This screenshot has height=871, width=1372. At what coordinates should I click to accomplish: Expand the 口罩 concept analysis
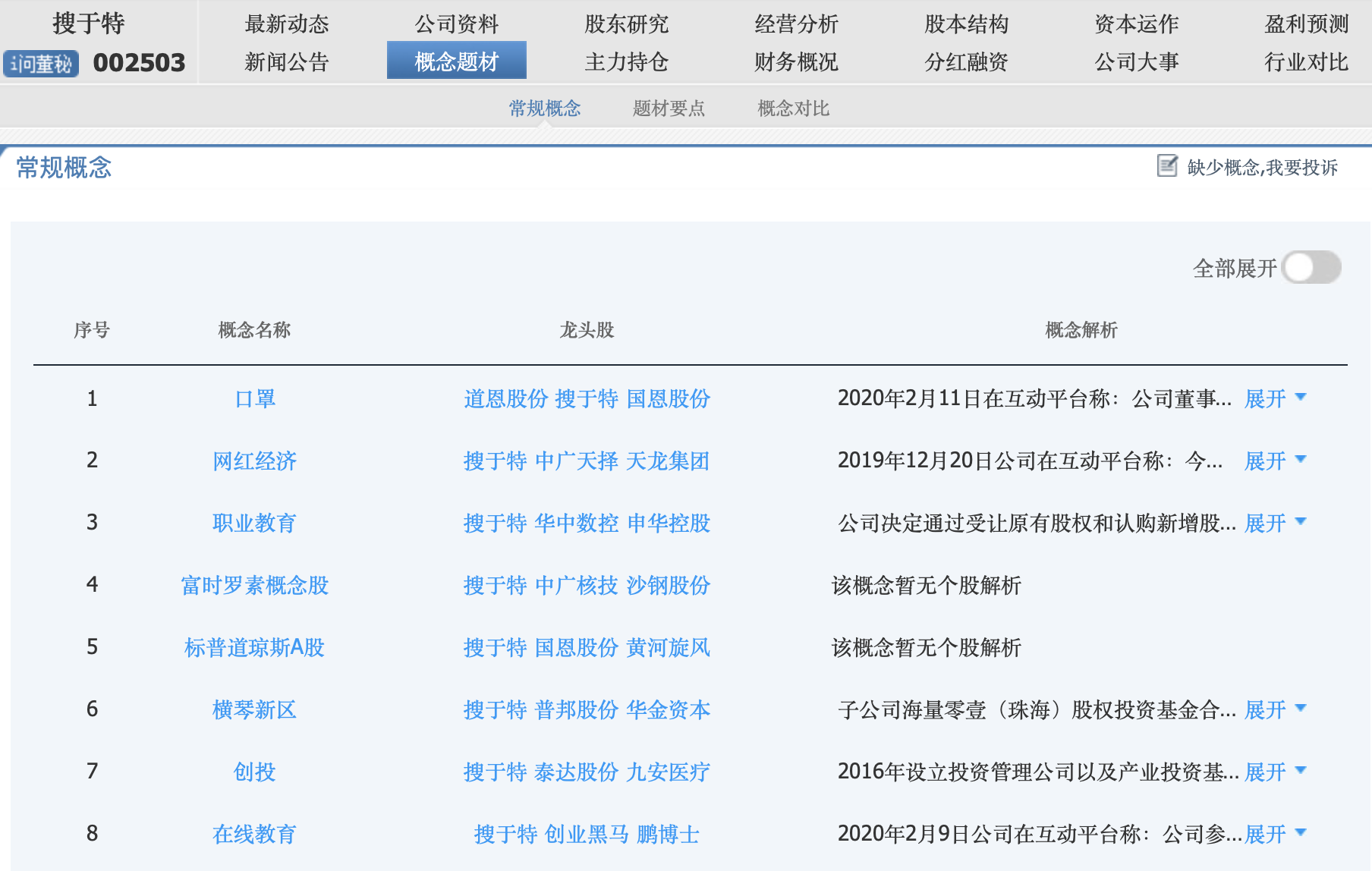pyautogui.click(x=1276, y=398)
